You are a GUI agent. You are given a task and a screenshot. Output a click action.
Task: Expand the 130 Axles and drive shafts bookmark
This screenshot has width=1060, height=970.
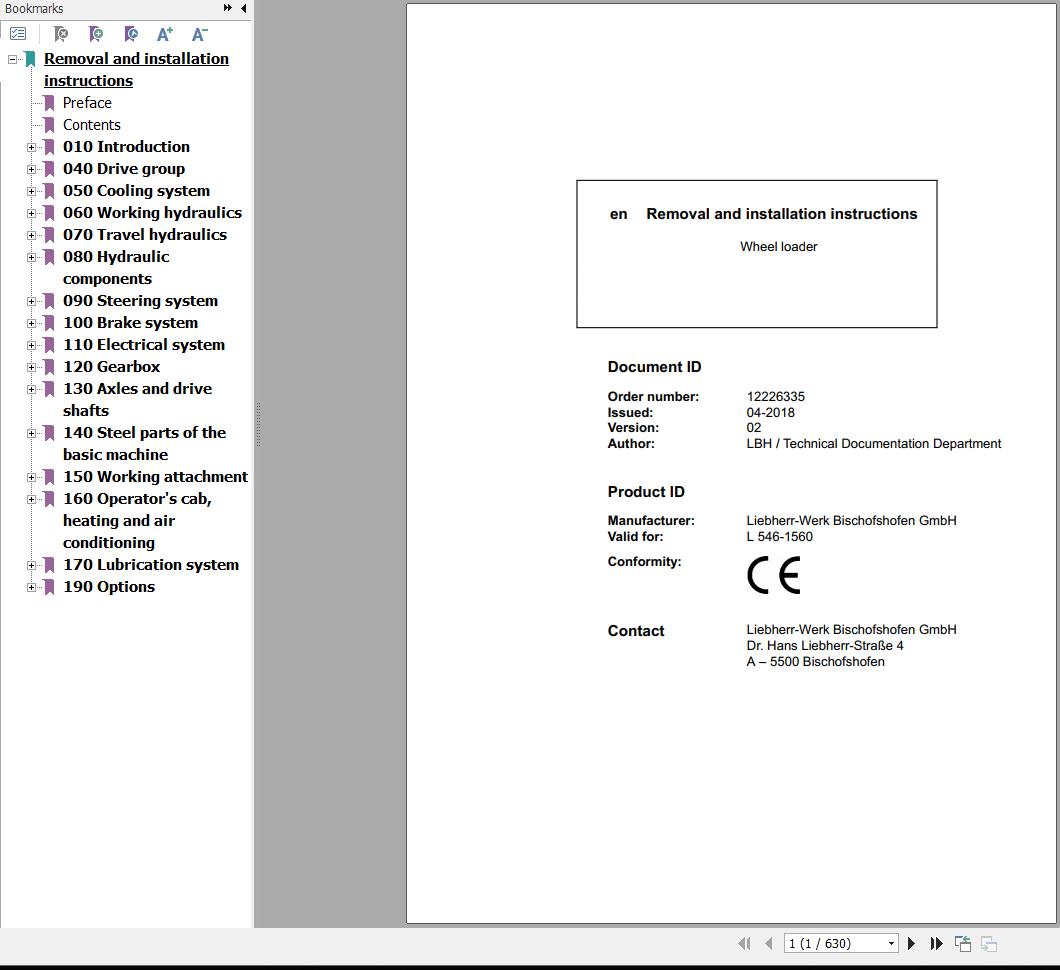(x=31, y=389)
